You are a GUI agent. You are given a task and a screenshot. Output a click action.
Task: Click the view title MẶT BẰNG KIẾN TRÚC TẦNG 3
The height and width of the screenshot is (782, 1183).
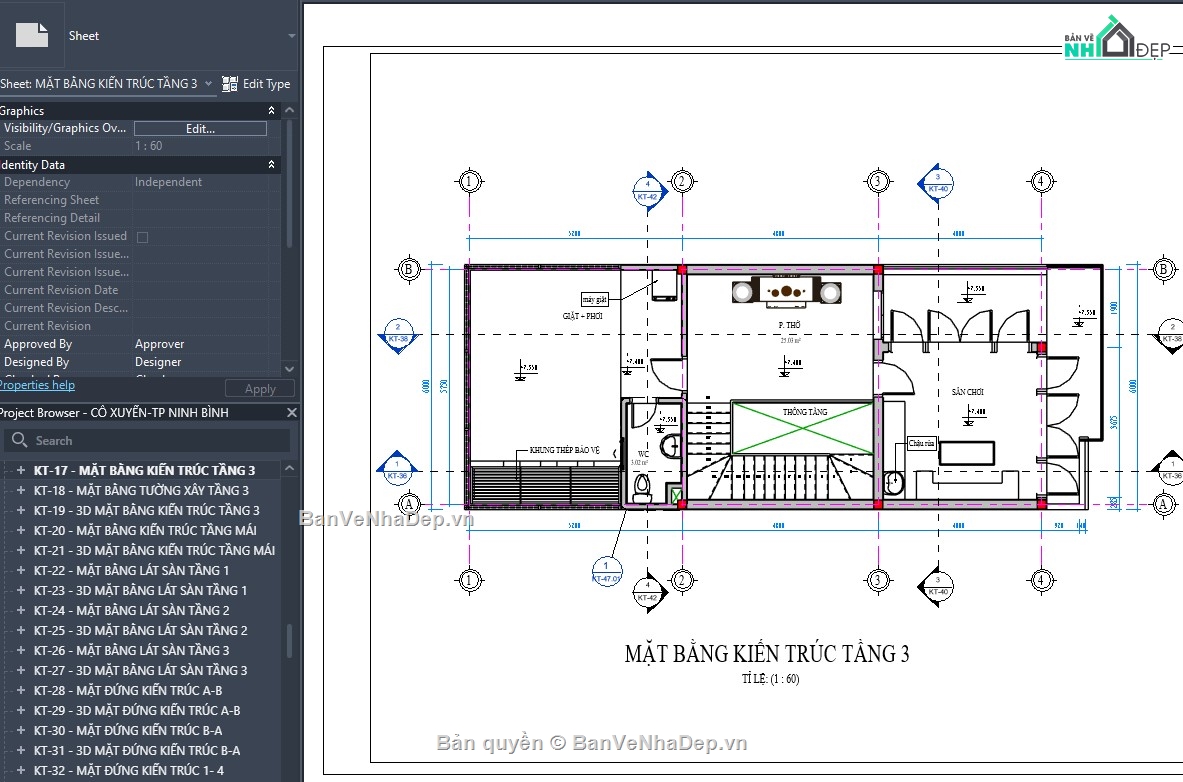pos(767,653)
